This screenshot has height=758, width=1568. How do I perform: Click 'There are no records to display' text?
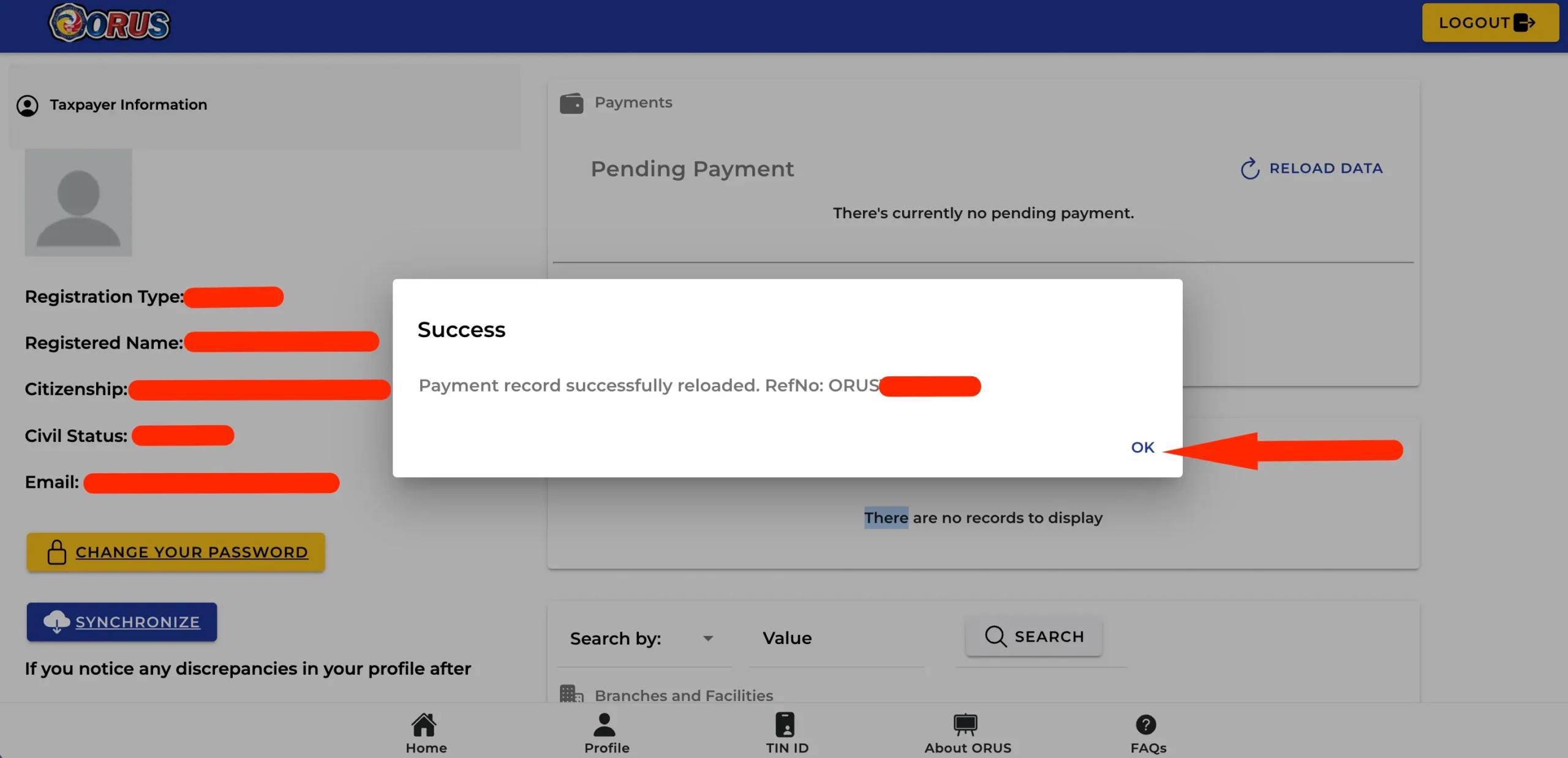983,518
